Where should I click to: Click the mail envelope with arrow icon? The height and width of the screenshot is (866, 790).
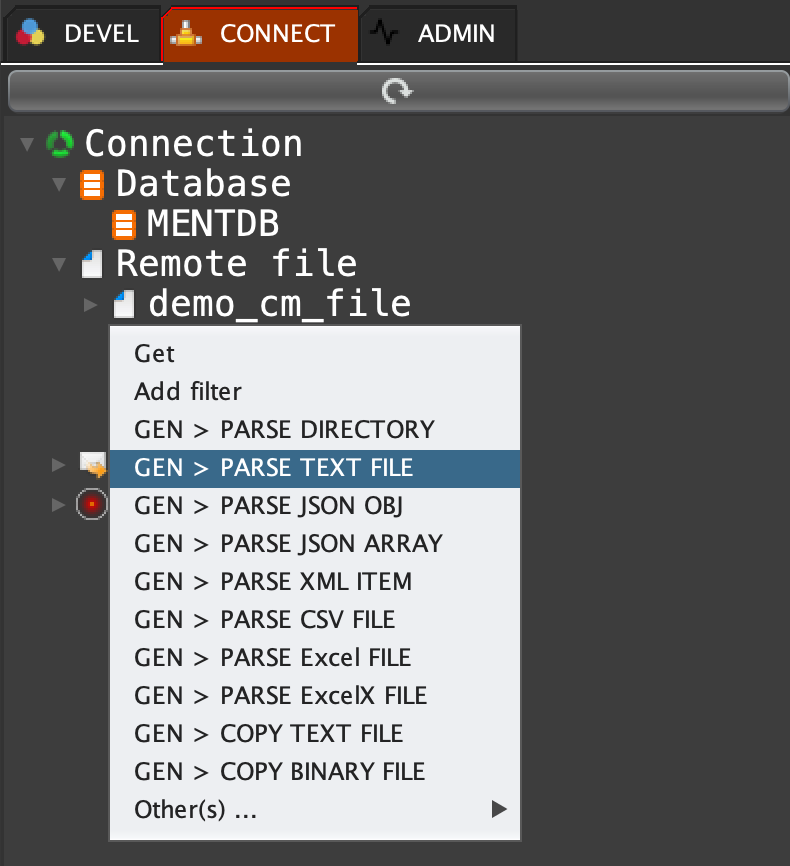pos(93,465)
